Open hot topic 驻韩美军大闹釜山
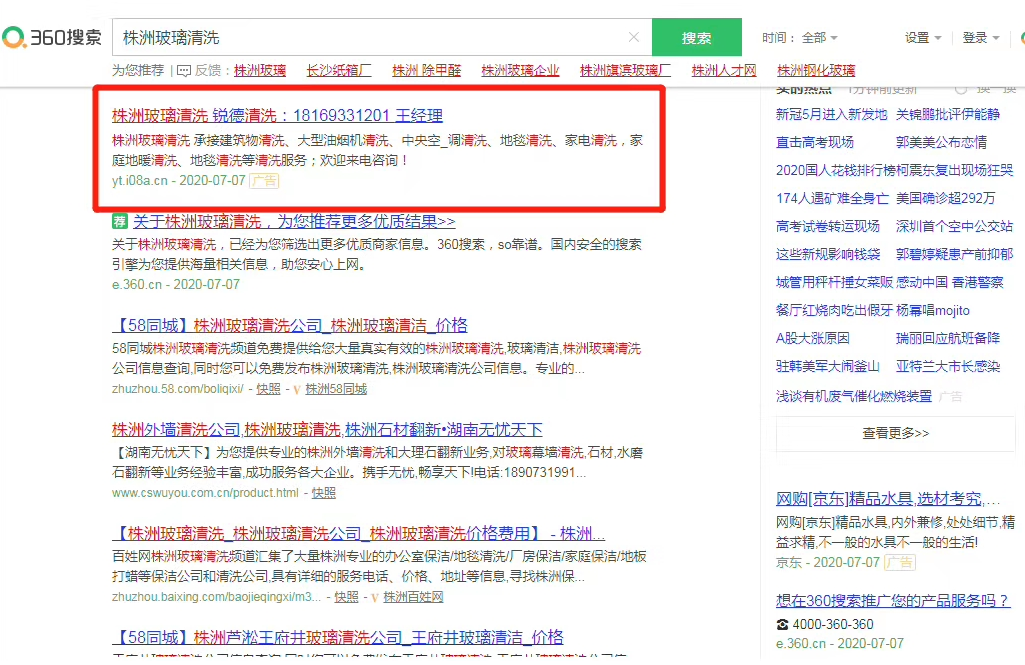The image size is (1025, 665). tap(828, 366)
